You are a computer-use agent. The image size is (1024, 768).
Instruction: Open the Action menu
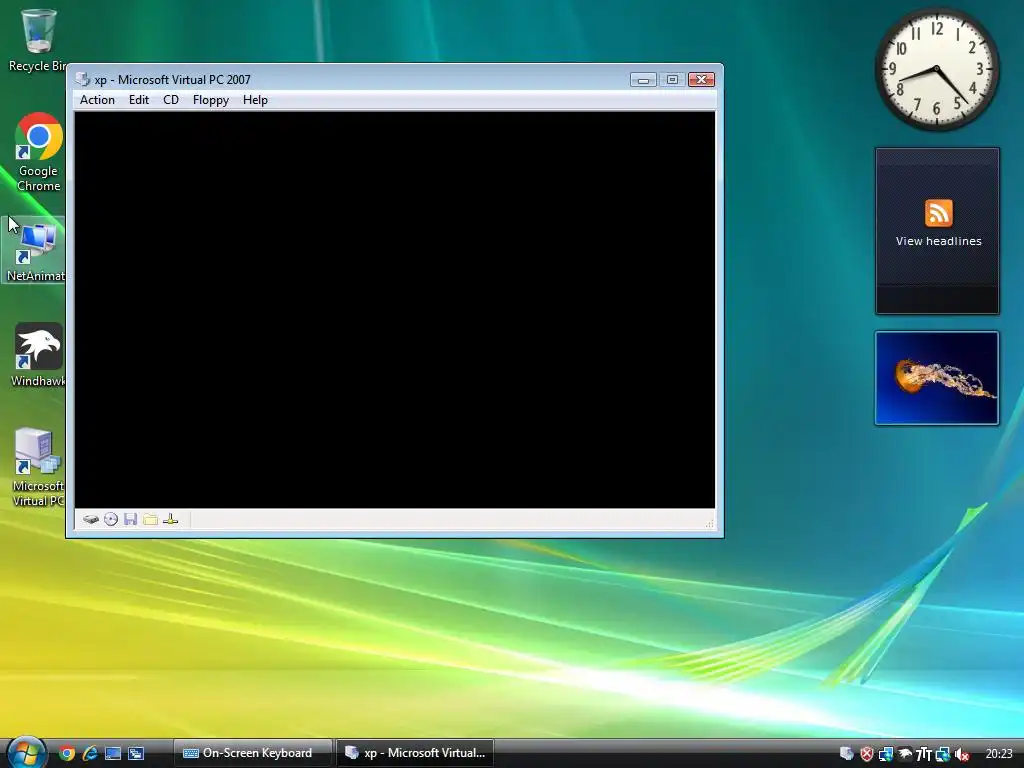coord(97,100)
